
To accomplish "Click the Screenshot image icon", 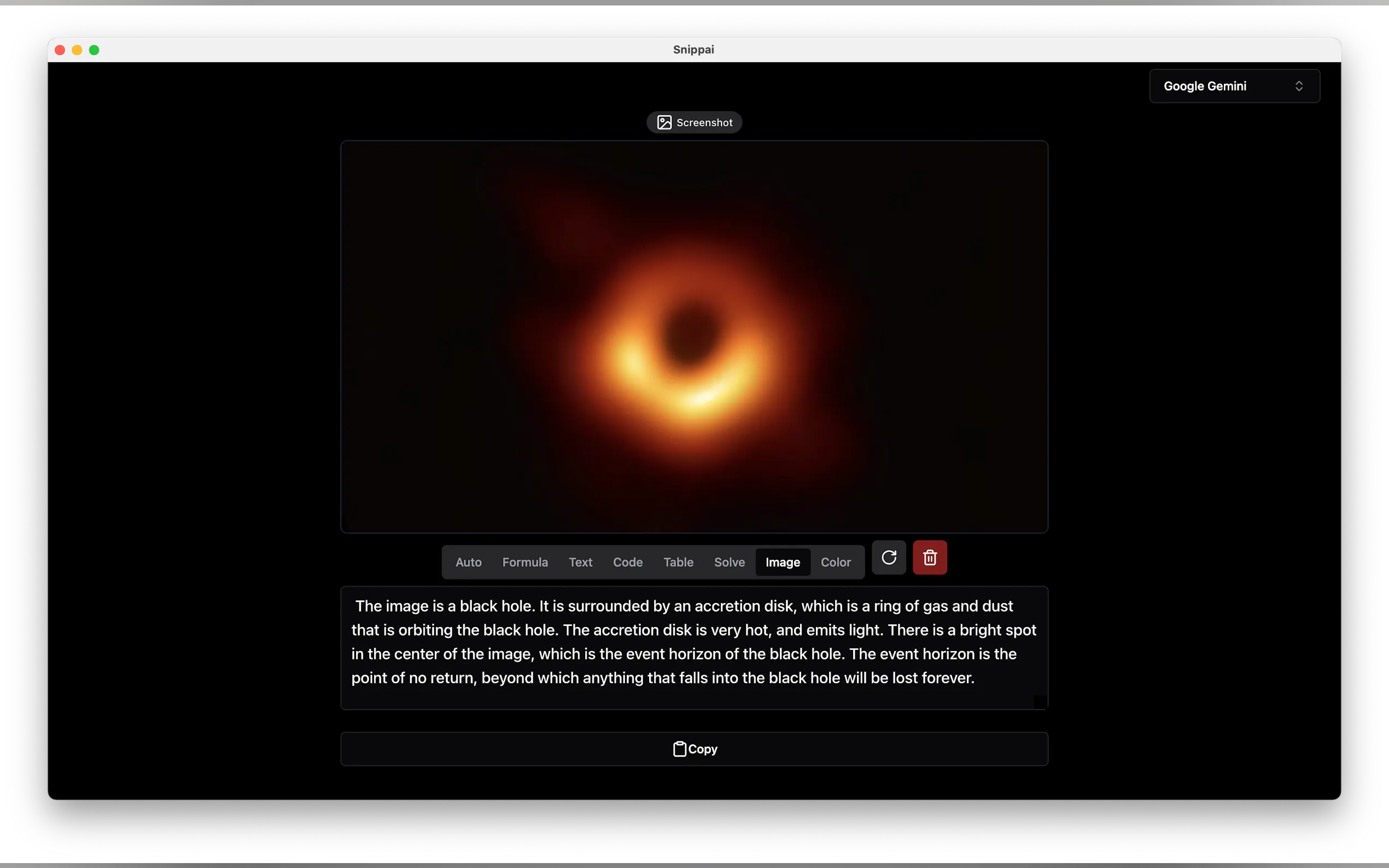I will coord(664,122).
